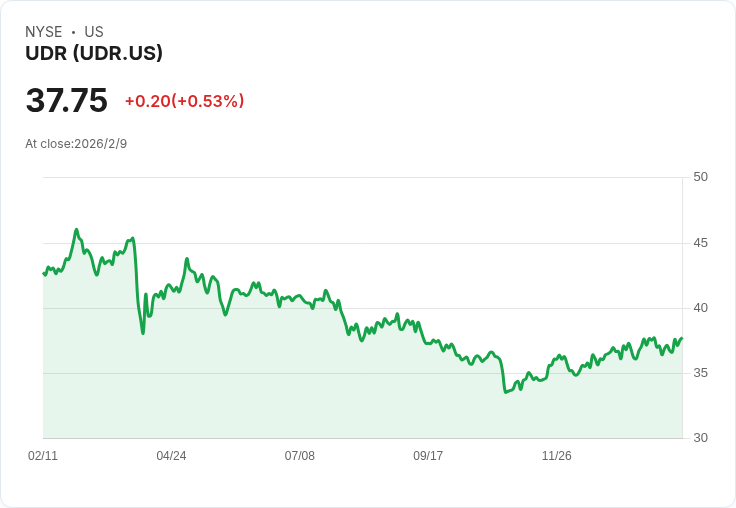Select the 04/24 date on x-axis
Screen dimensions: 736x508
(x=171, y=456)
